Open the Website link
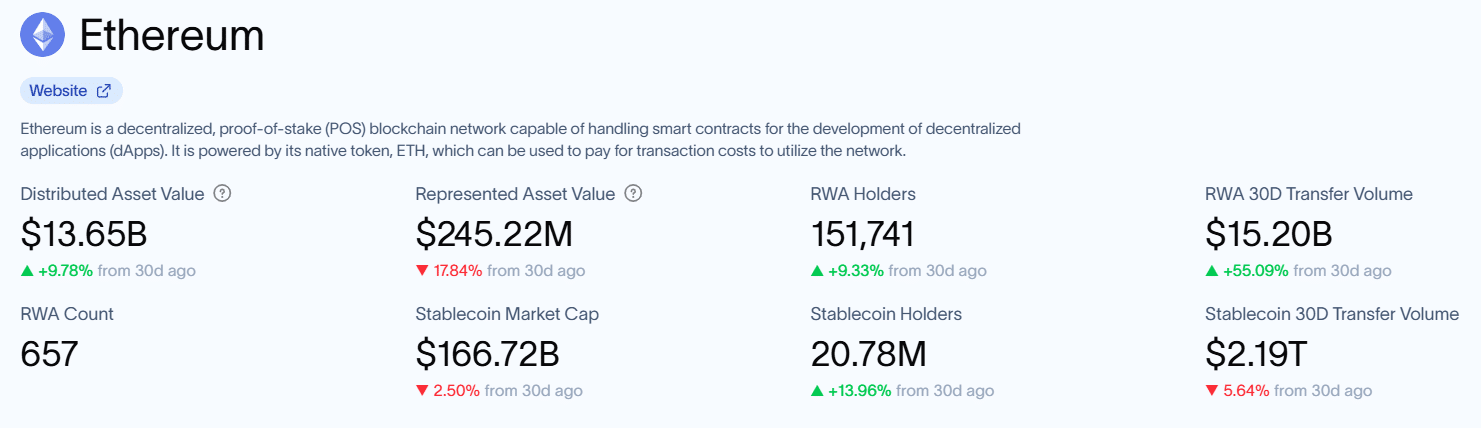Image resolution: width=1481 pixels, height=428 pixels. tap(58, 91)
